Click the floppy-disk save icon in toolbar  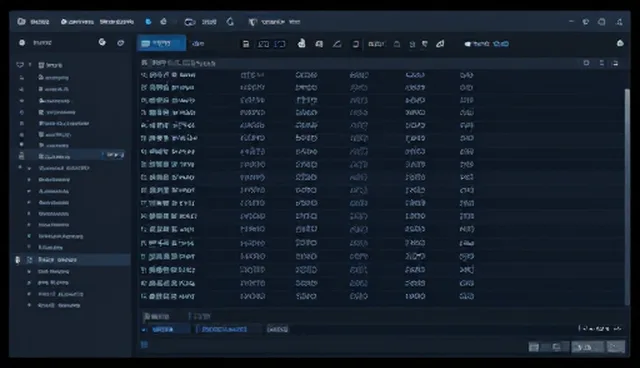click(x=246, y=44)
